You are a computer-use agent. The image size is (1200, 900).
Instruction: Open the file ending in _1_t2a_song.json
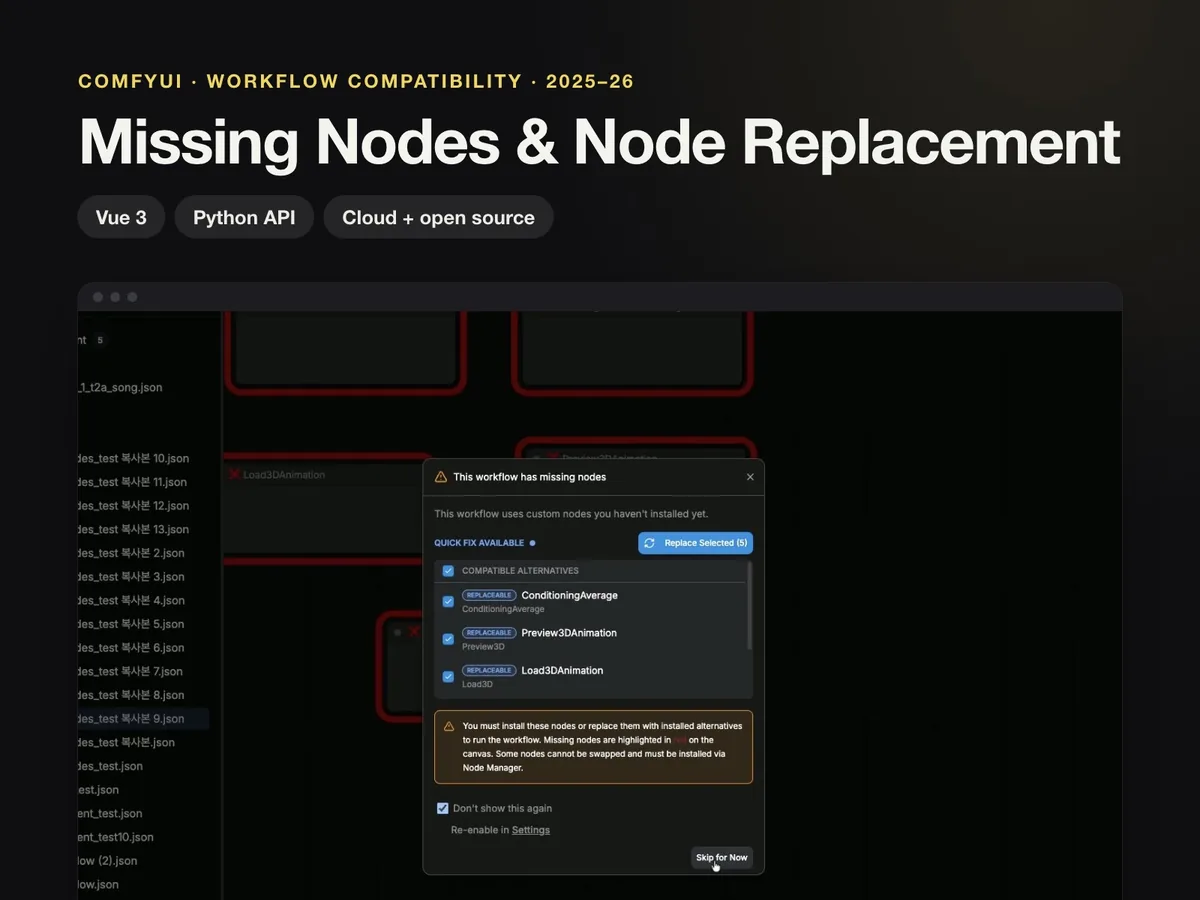point(120,387)
